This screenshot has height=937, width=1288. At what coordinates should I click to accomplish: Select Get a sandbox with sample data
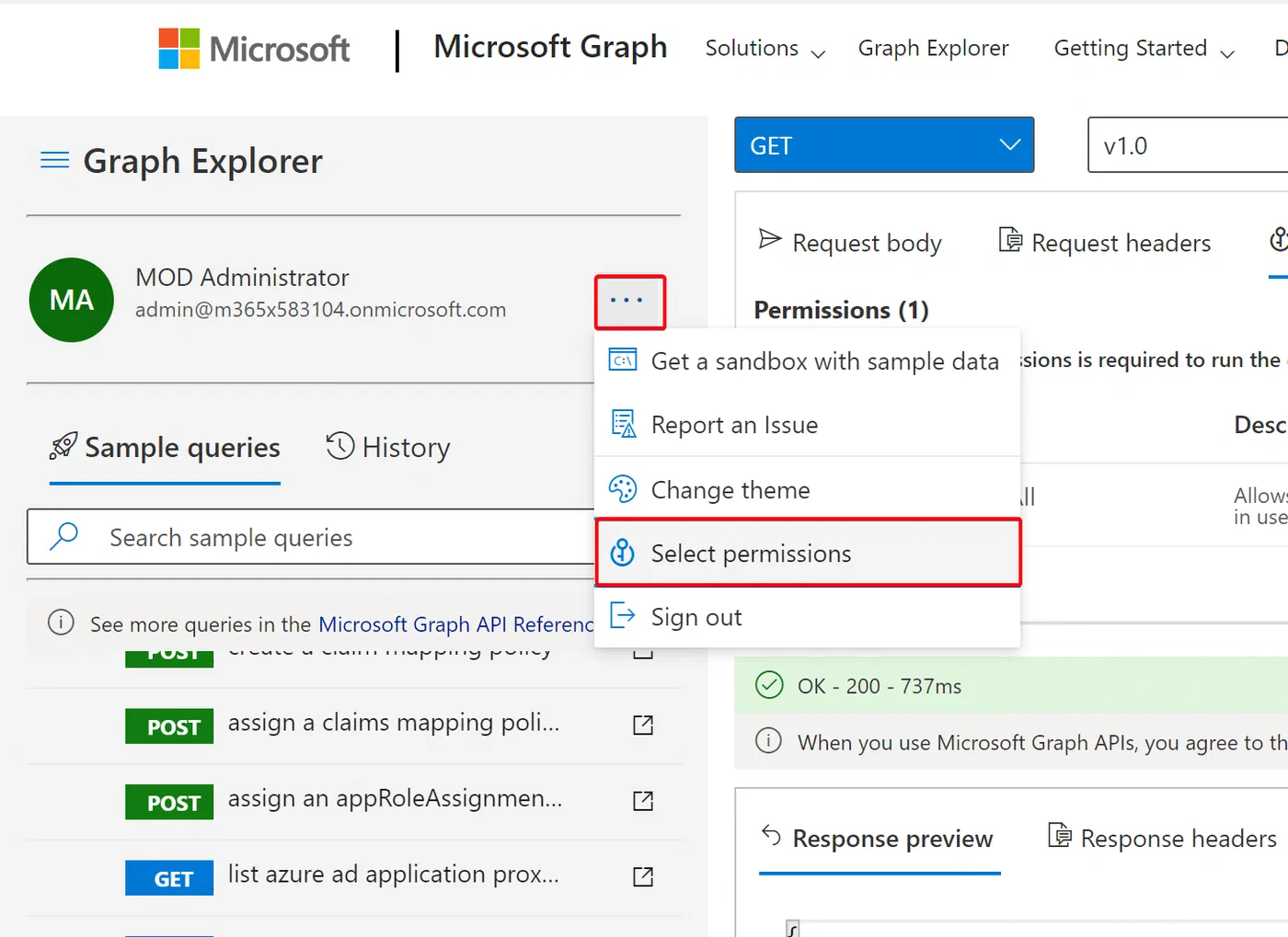click(x=808, y=361)
